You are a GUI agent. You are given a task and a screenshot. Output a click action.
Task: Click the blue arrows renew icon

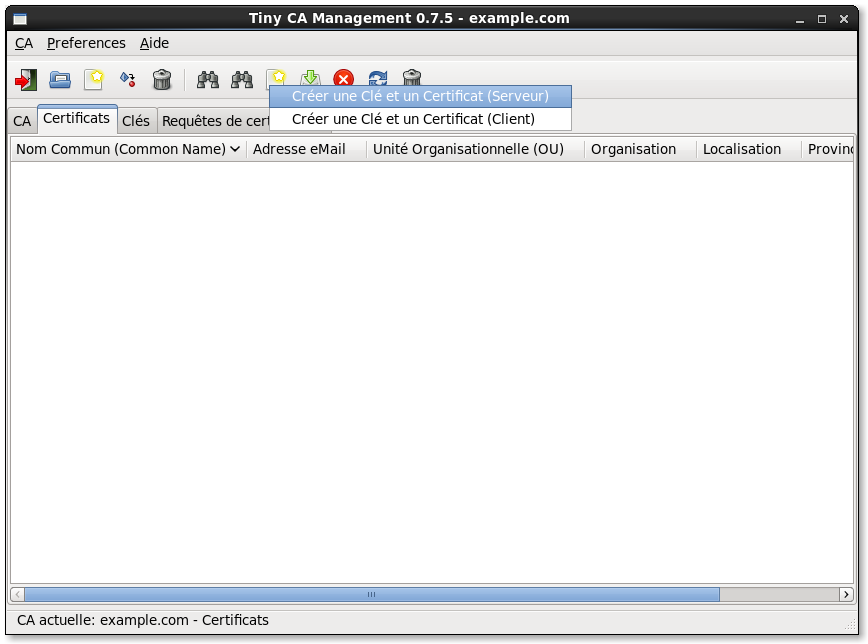pos(378,79)
